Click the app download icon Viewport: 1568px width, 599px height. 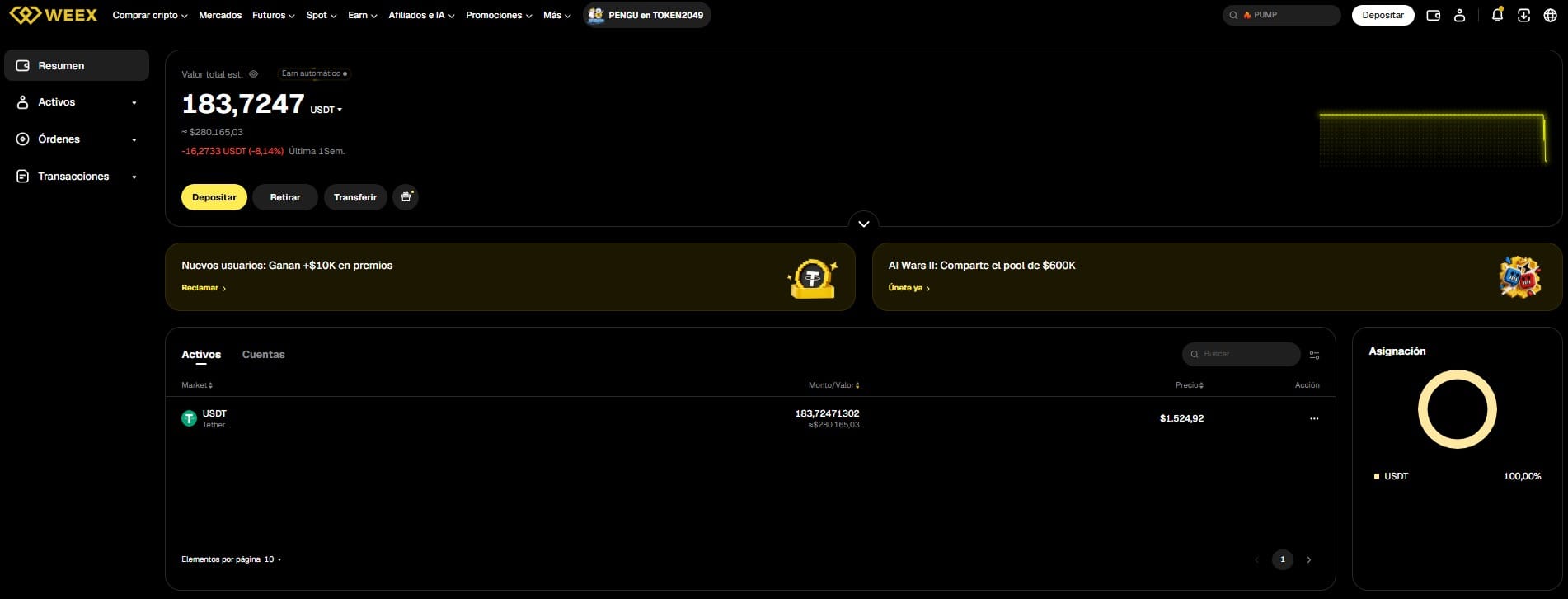tap(1523, 15)
